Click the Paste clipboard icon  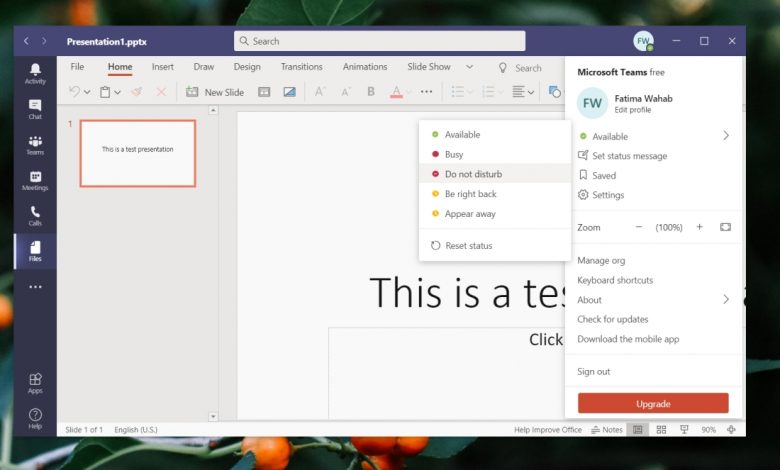coord(105,92)
